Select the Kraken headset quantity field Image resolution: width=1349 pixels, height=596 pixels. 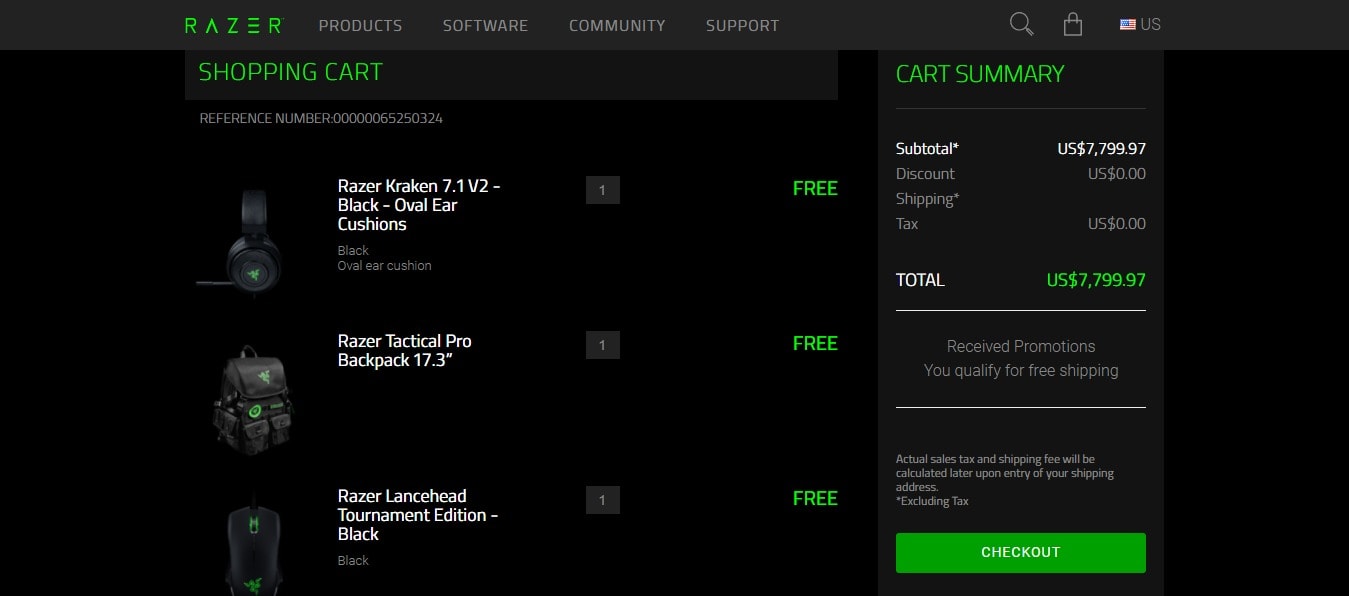click(603, 190)
